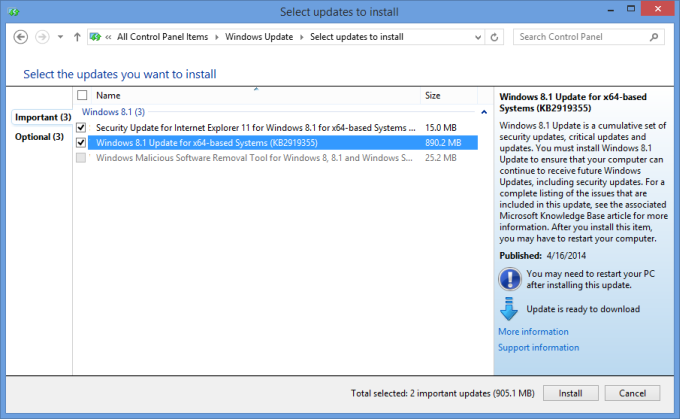Screen dimensions: 680x419
Task: Click the Up one level arrow
Action: 78,37
